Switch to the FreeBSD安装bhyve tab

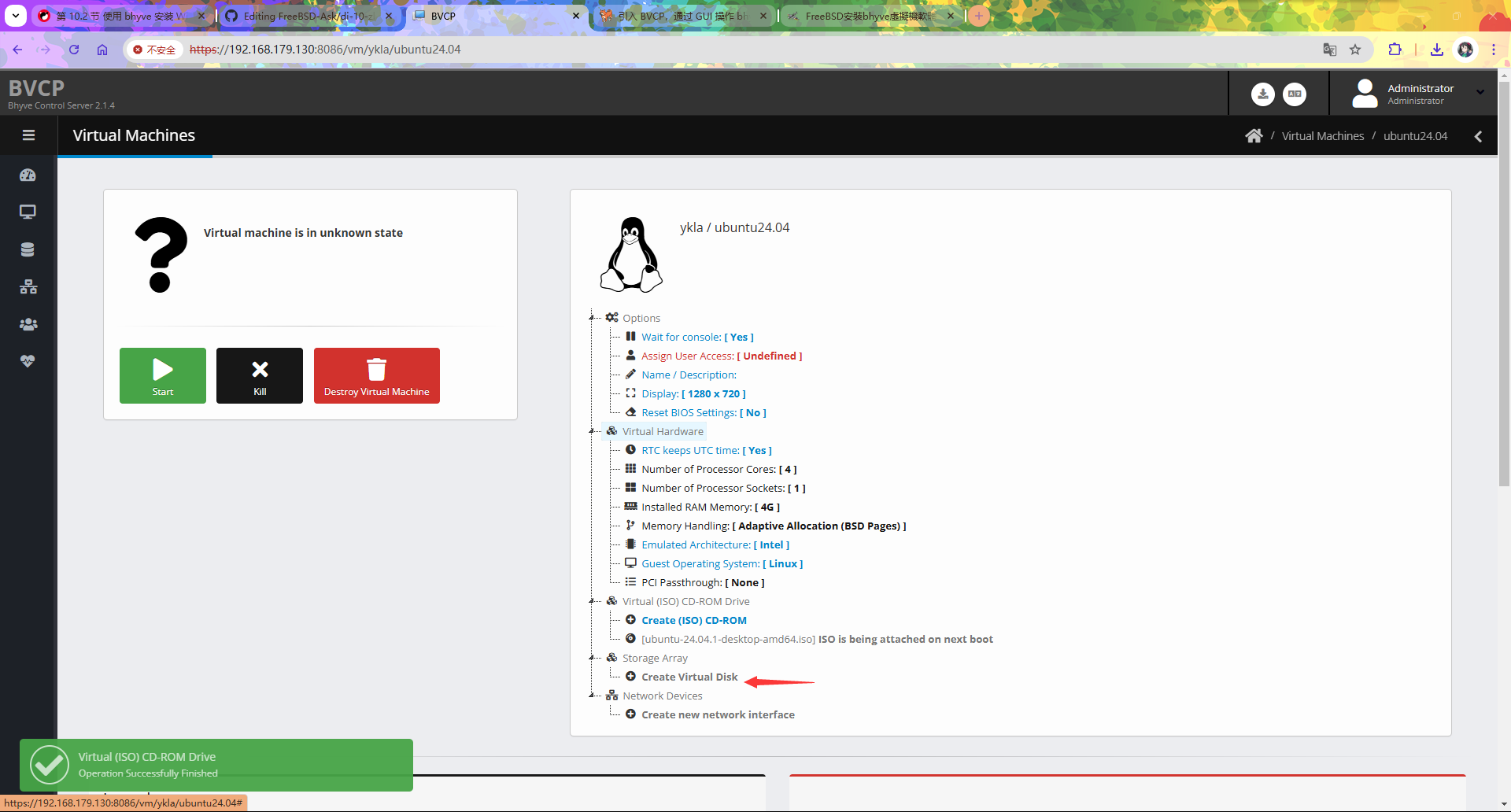coord(870,16)
